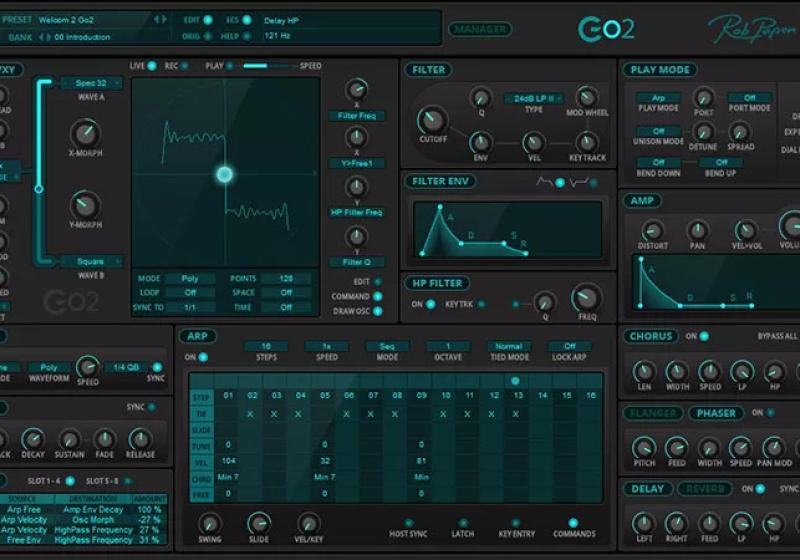This screenshot has height=560, width=800.
Task: Click the HP filter Q knob
Action: pyautogui.click(x=544, y=302)
